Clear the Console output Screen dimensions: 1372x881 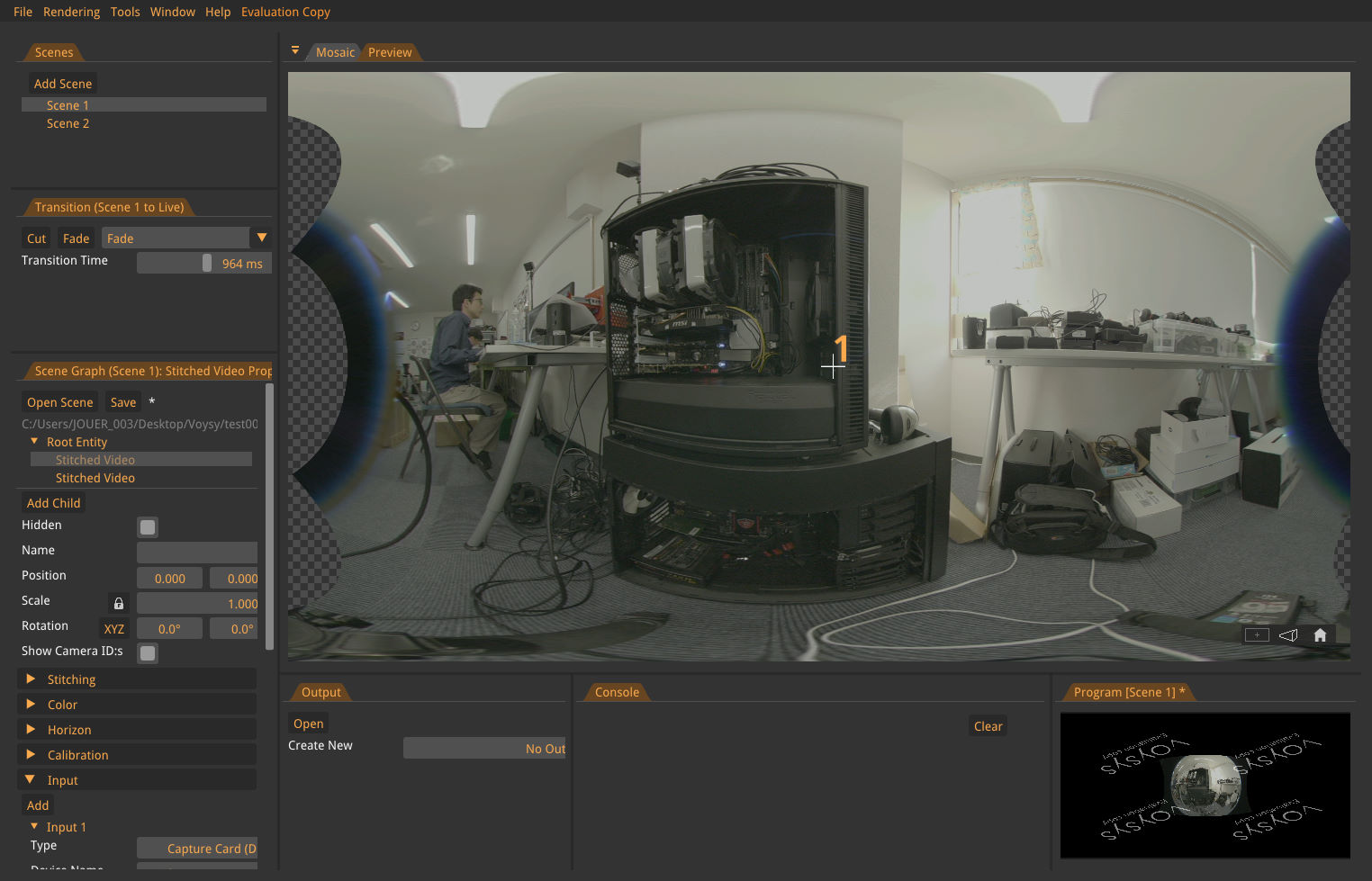(988, 726)
